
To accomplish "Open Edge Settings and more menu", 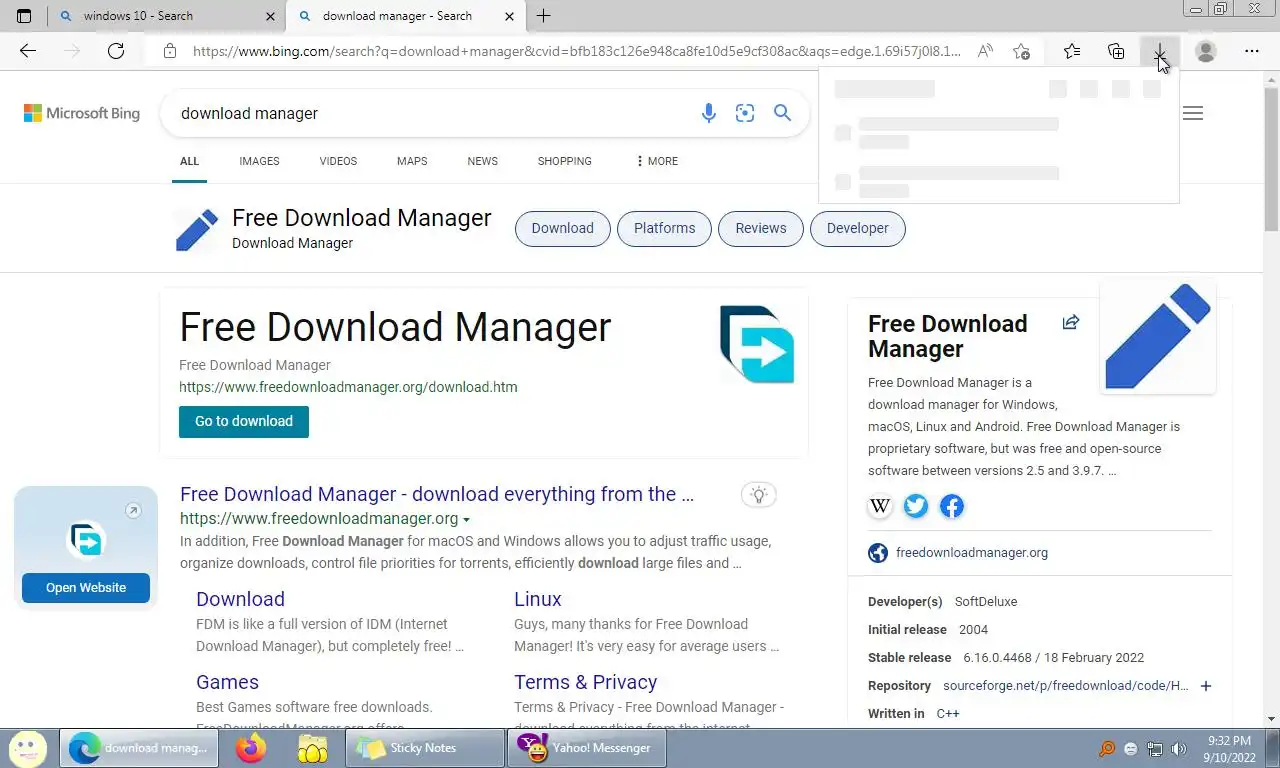I will click(x=1252, y=51).
